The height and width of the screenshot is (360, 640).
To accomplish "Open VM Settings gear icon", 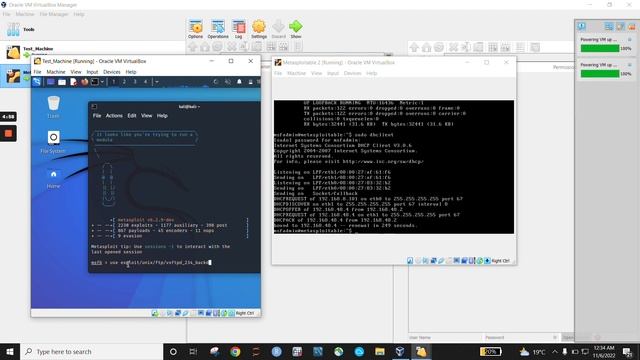I will tap(259, 29).
